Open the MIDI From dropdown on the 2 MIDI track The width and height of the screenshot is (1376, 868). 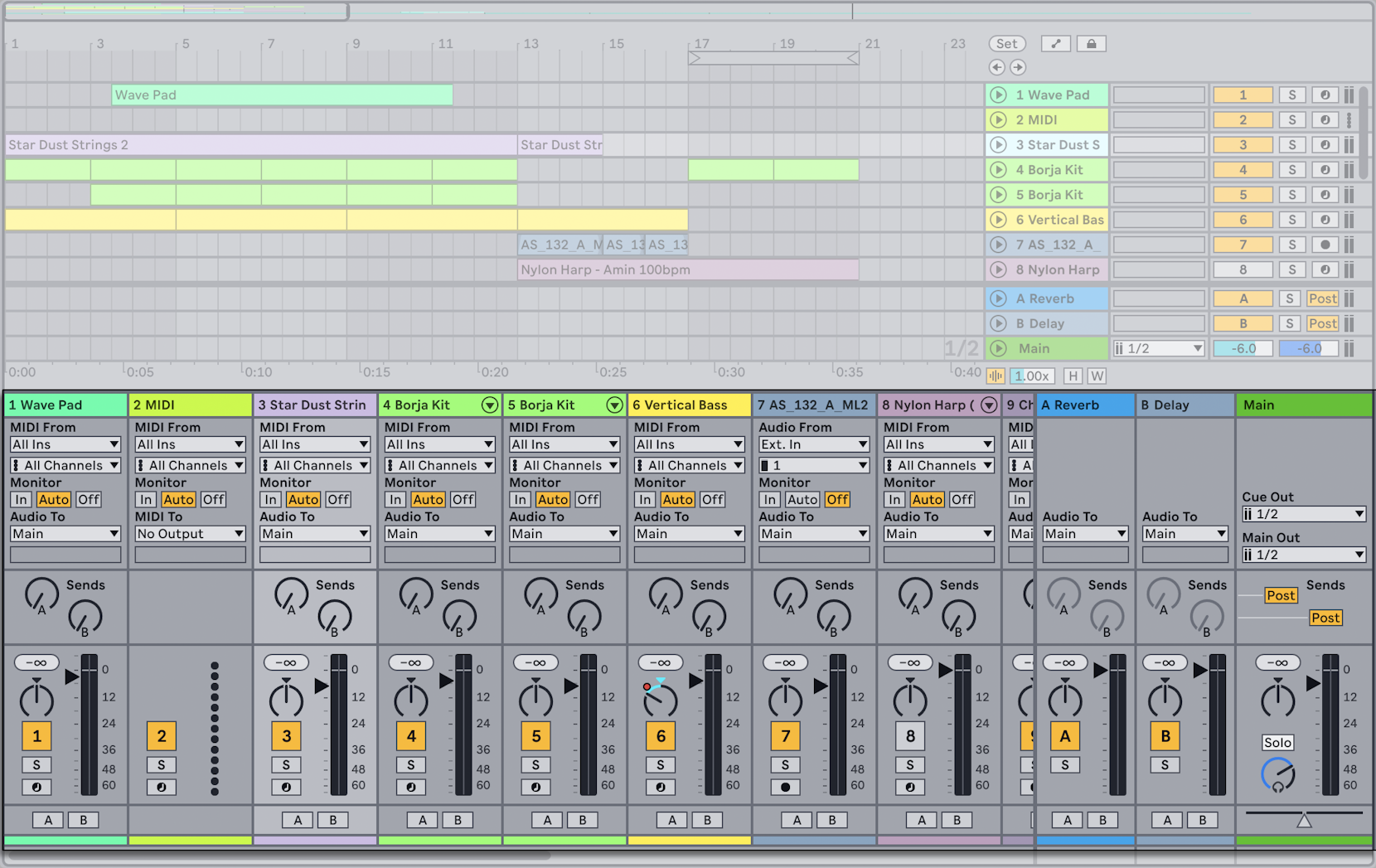190,444
